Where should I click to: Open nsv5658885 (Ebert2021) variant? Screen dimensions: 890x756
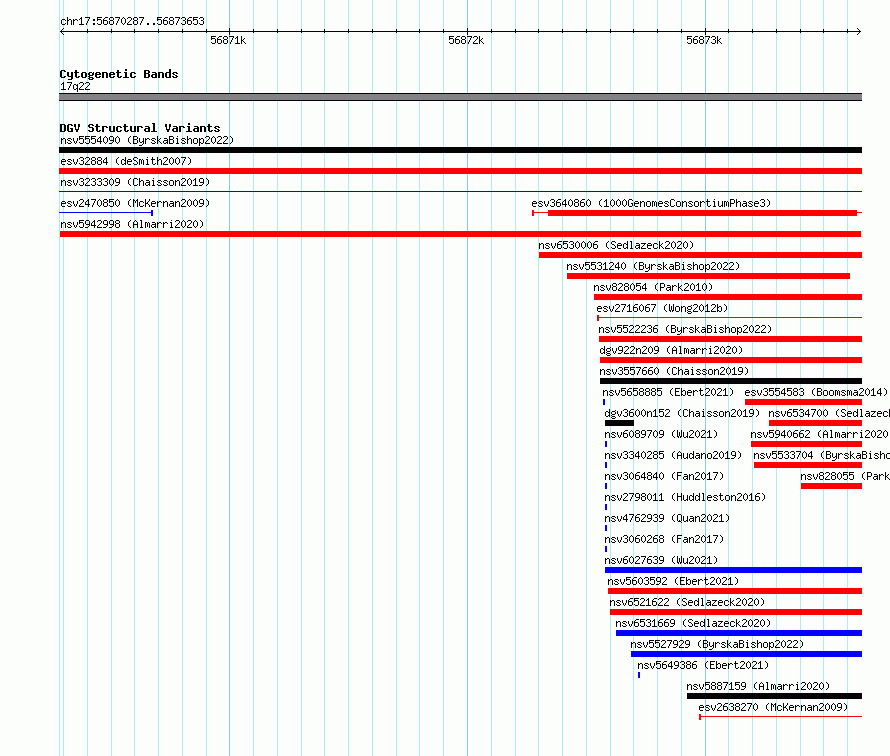tap(668, 392)
